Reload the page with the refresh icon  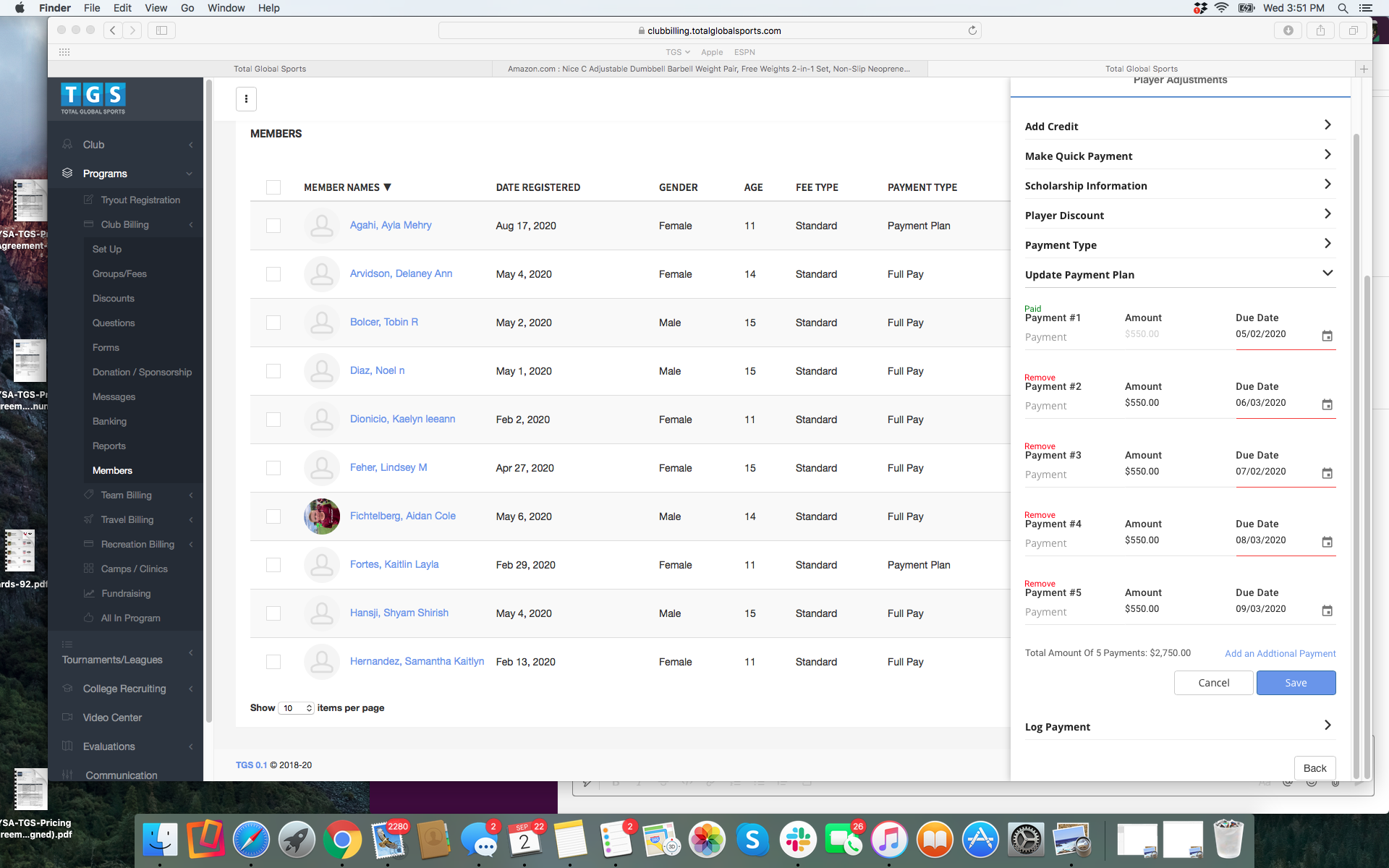click(972, 30)
